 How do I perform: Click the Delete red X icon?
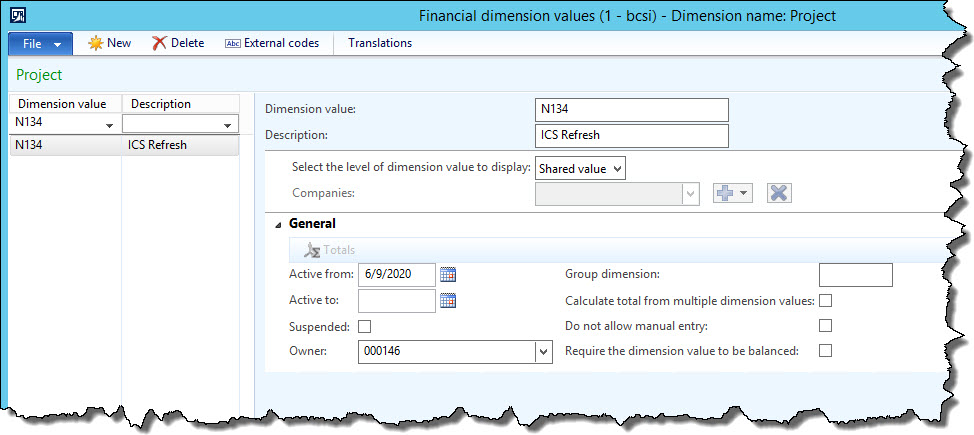point(159,43)
